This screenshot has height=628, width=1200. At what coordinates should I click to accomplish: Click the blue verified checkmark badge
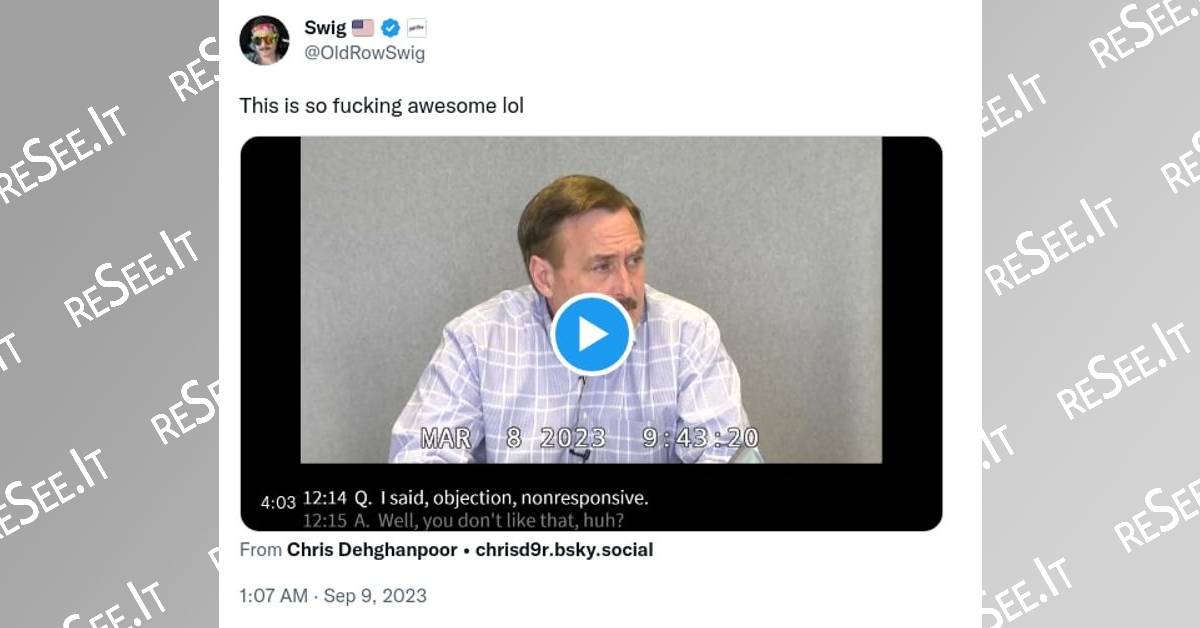pyautogui.click(x=391, y=28)
